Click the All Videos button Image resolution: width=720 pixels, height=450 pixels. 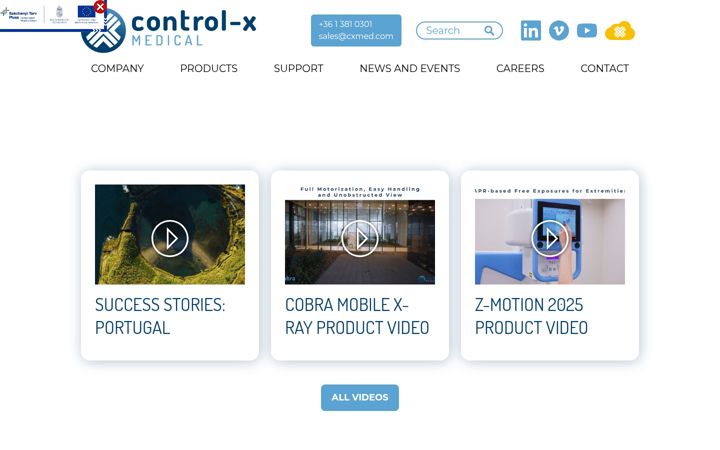click(360, 398)
